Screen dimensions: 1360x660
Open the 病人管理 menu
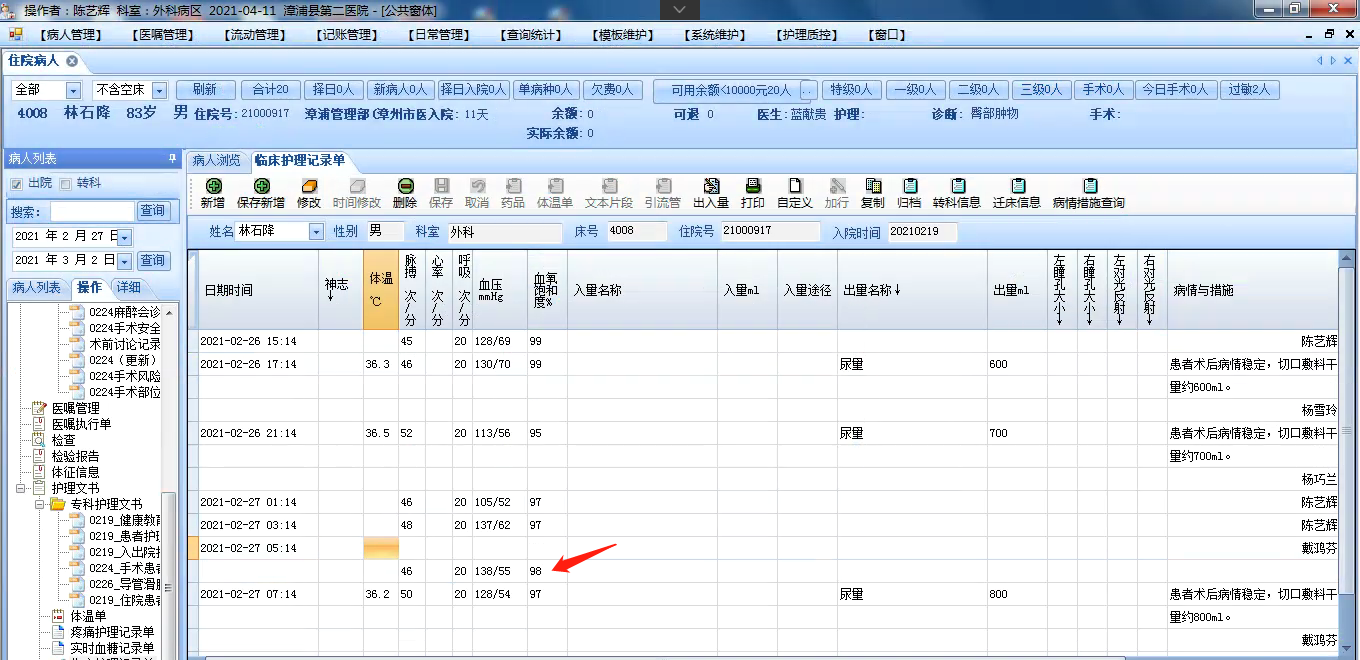(69, 35)
